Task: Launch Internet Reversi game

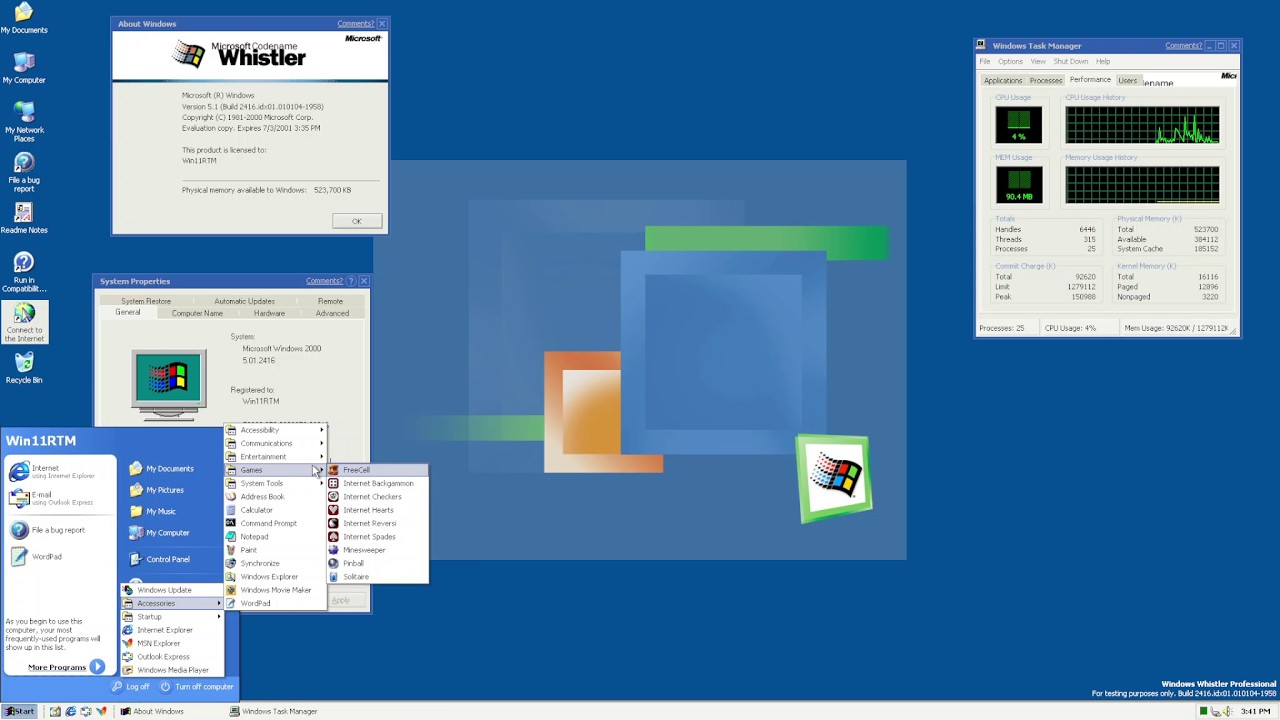Action: click(378, 523)
